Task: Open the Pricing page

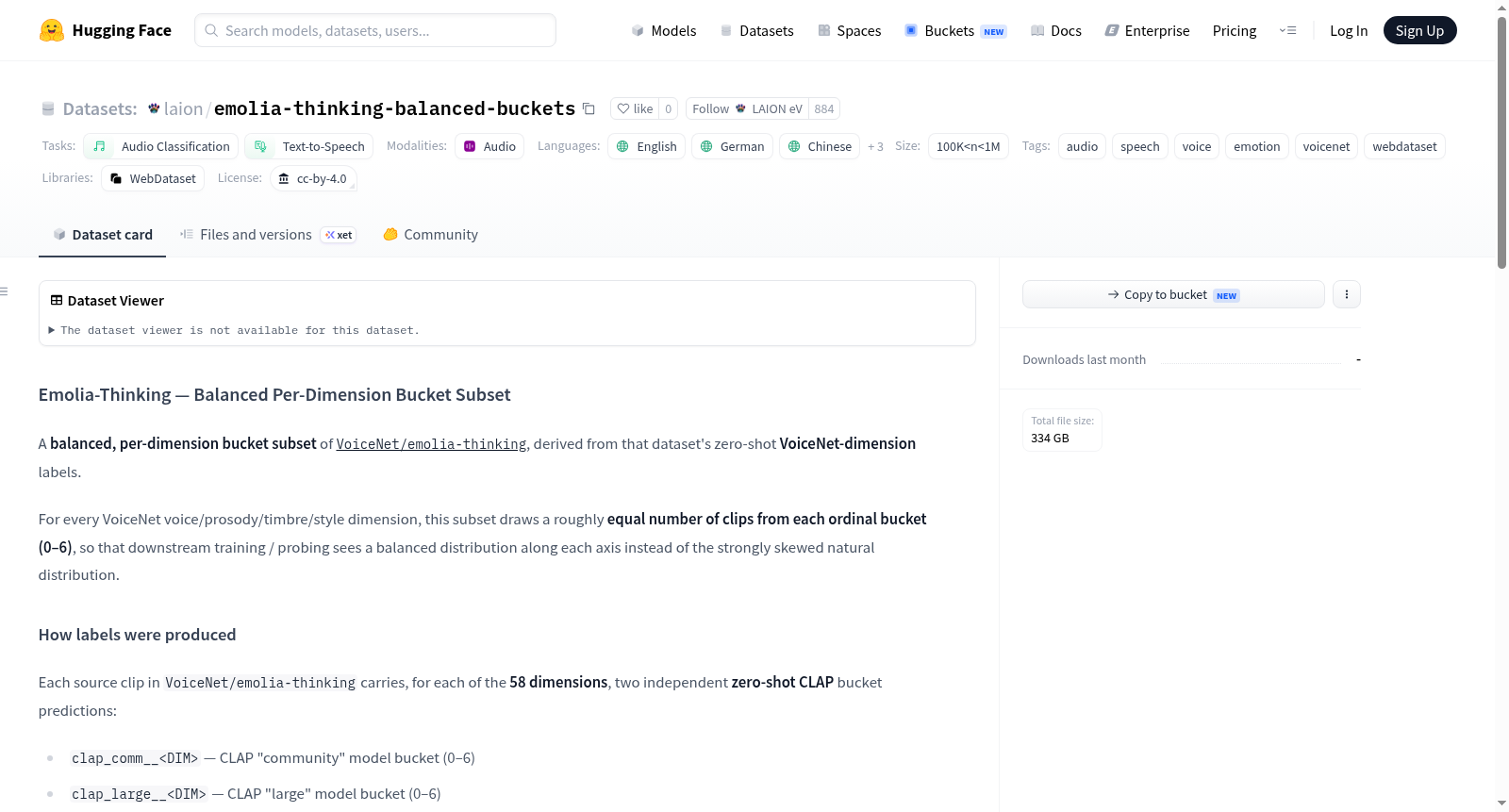Action: pyautogui.click(x=1235, y=30)
